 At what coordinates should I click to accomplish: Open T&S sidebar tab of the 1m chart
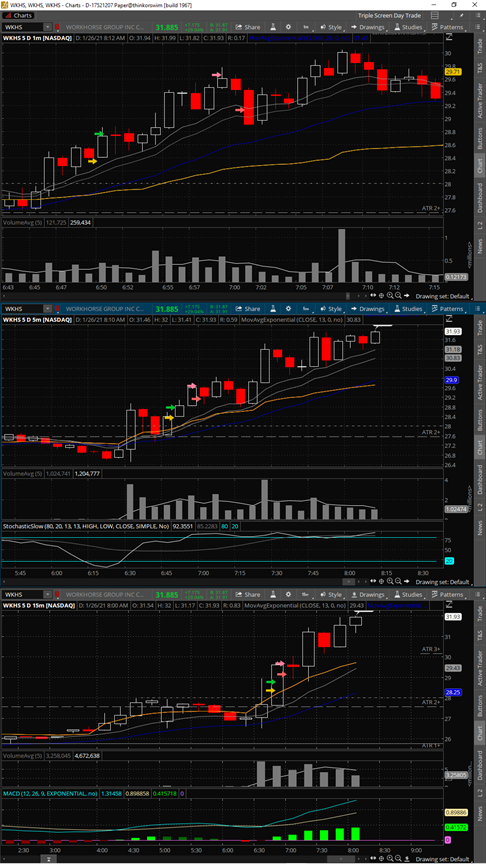pyautogui.click(x=479, y=67)
